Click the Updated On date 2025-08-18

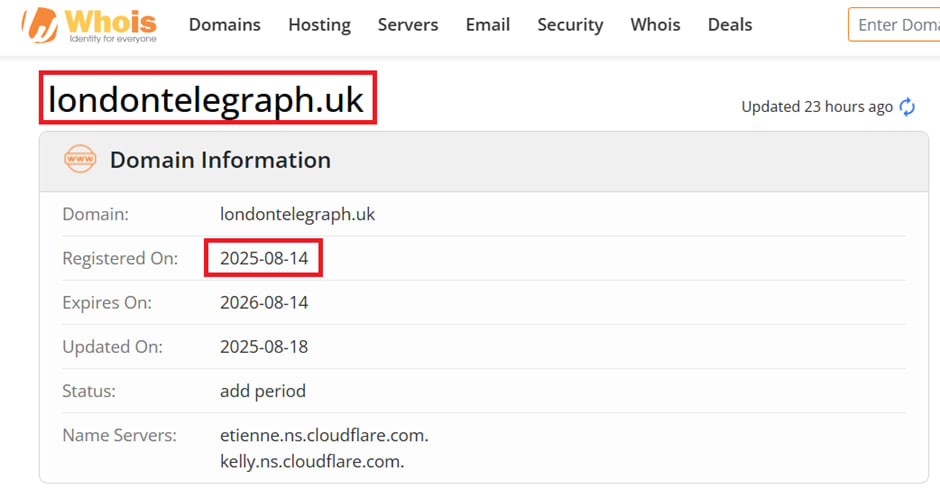[x=264, y=347]
